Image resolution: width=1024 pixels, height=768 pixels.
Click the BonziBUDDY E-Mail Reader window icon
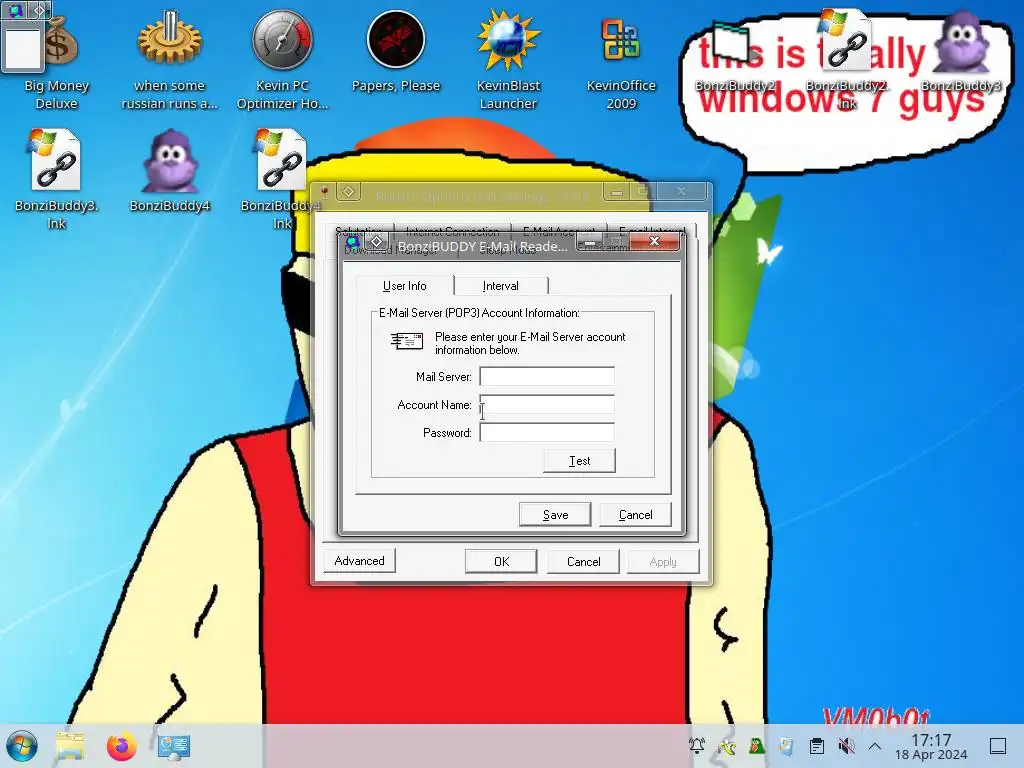(x=353, y=242)
